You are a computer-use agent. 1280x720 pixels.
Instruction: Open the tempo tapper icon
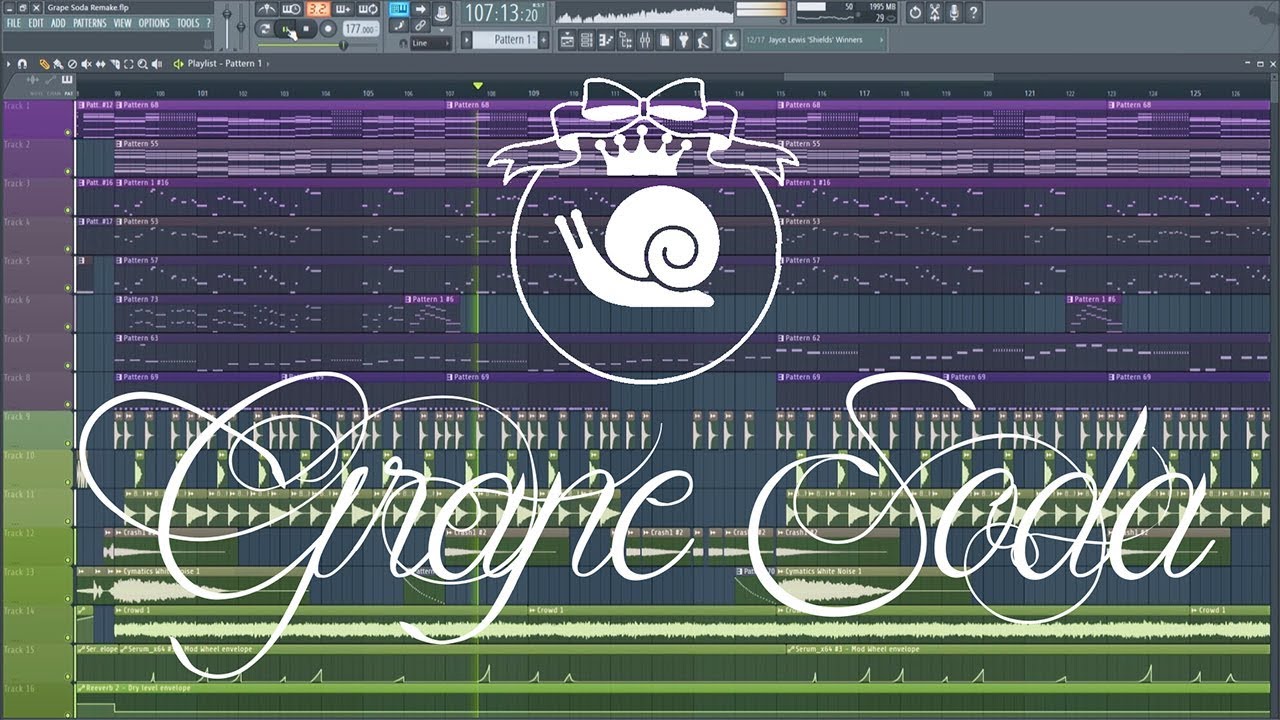point(703,39)
